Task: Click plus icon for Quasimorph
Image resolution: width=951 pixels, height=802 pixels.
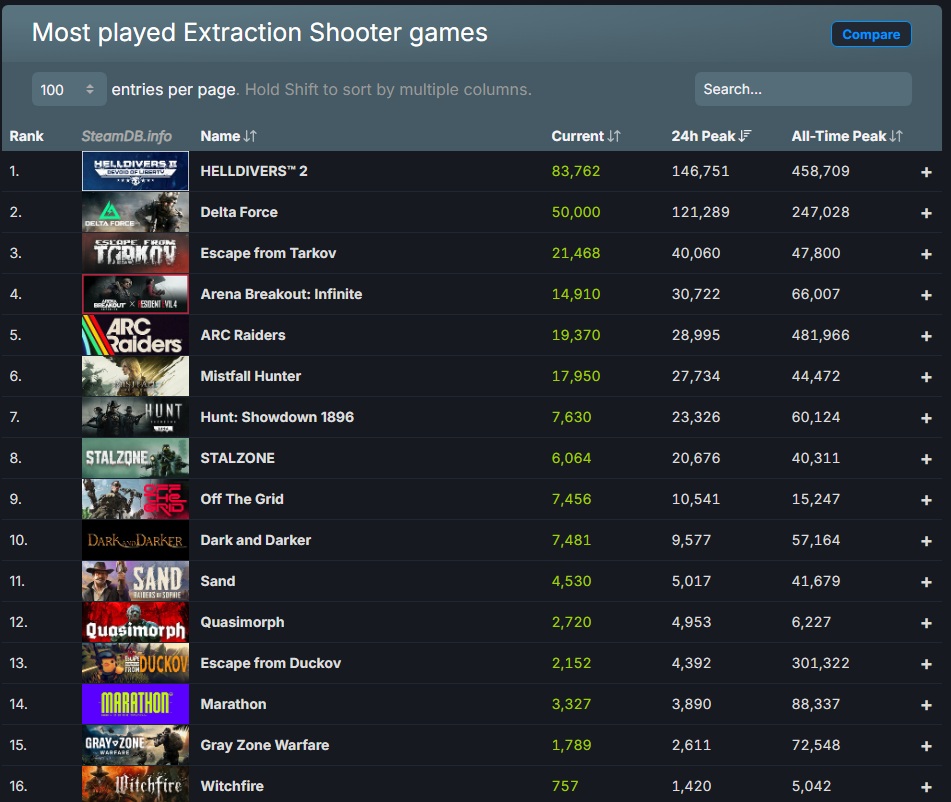Action: coord(926,623)
